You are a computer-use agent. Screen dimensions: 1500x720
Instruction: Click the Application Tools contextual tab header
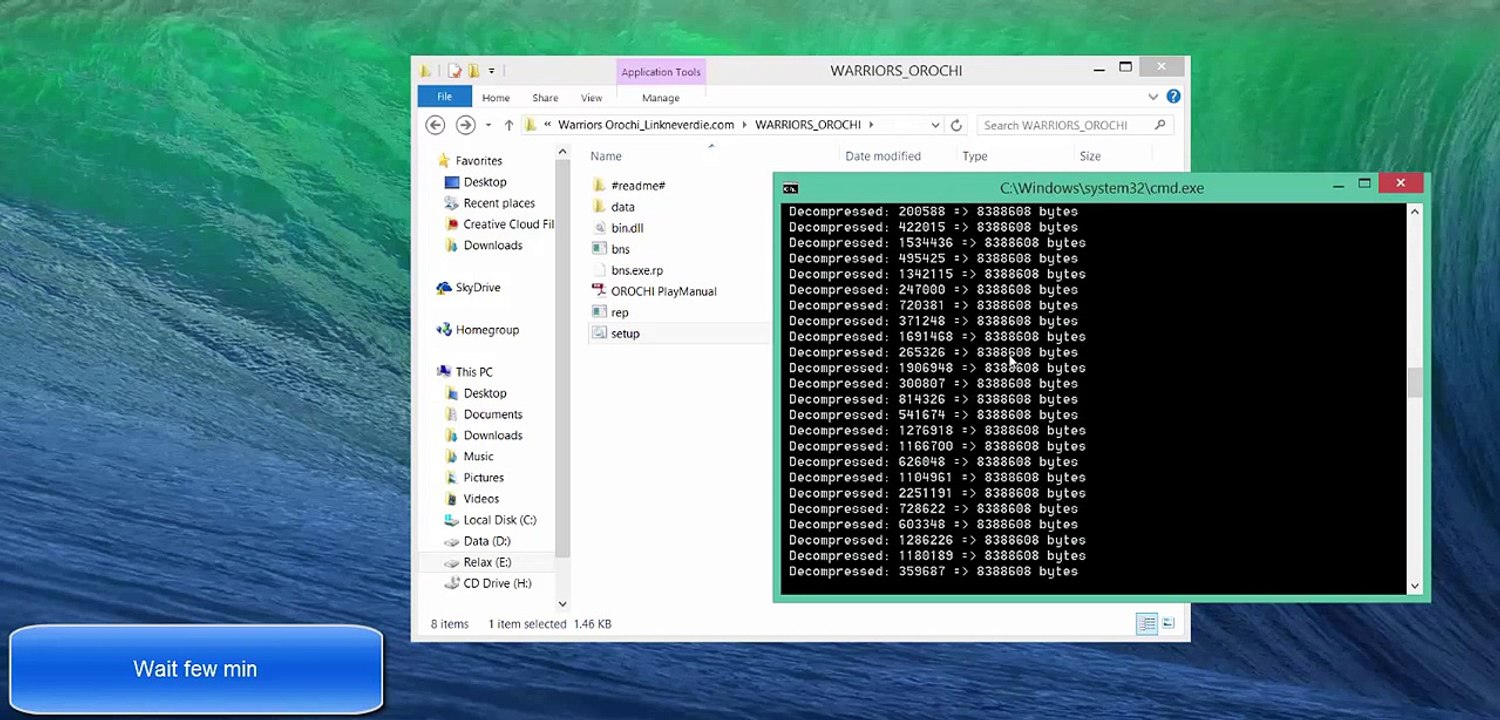point(661,72)
